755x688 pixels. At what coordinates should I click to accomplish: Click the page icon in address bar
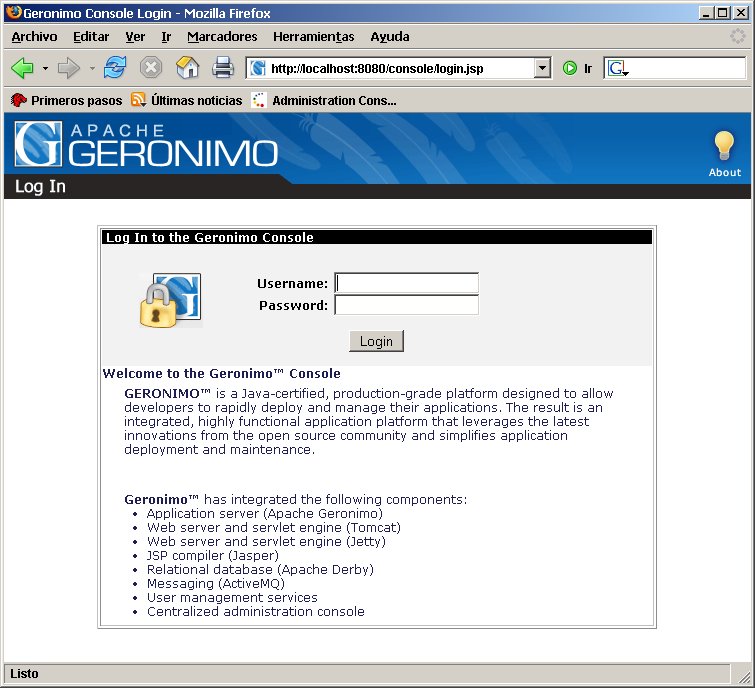(x=258, y=68)
